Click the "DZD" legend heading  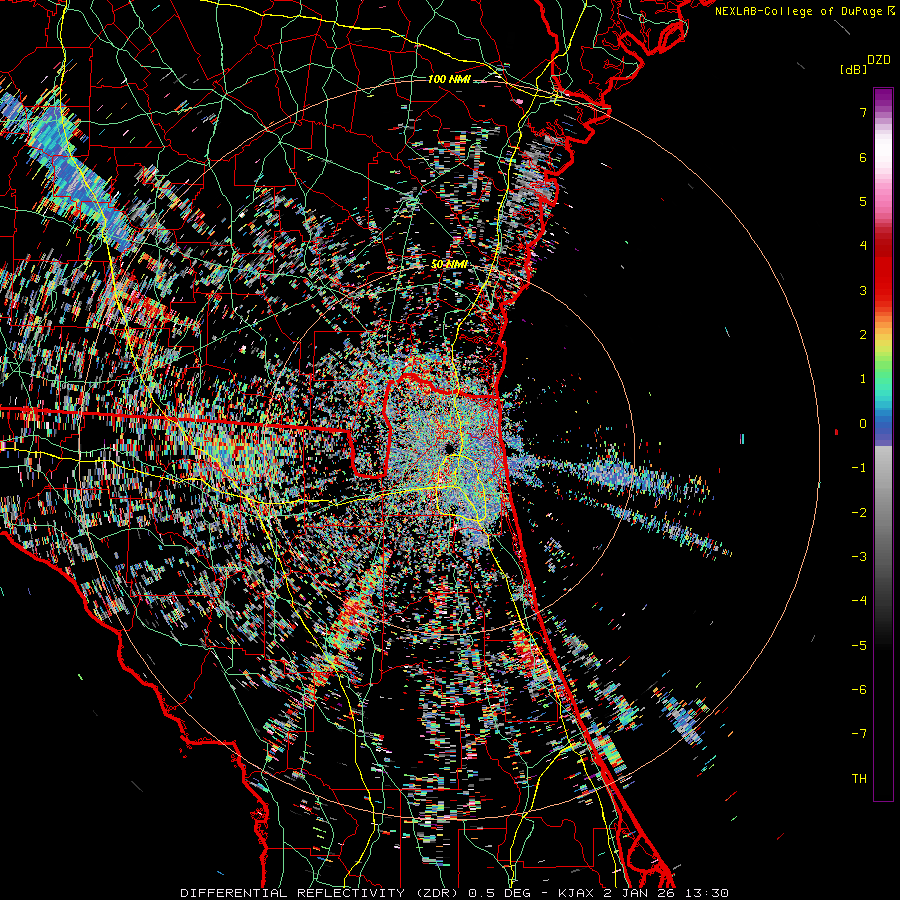[x=879, y=60]
